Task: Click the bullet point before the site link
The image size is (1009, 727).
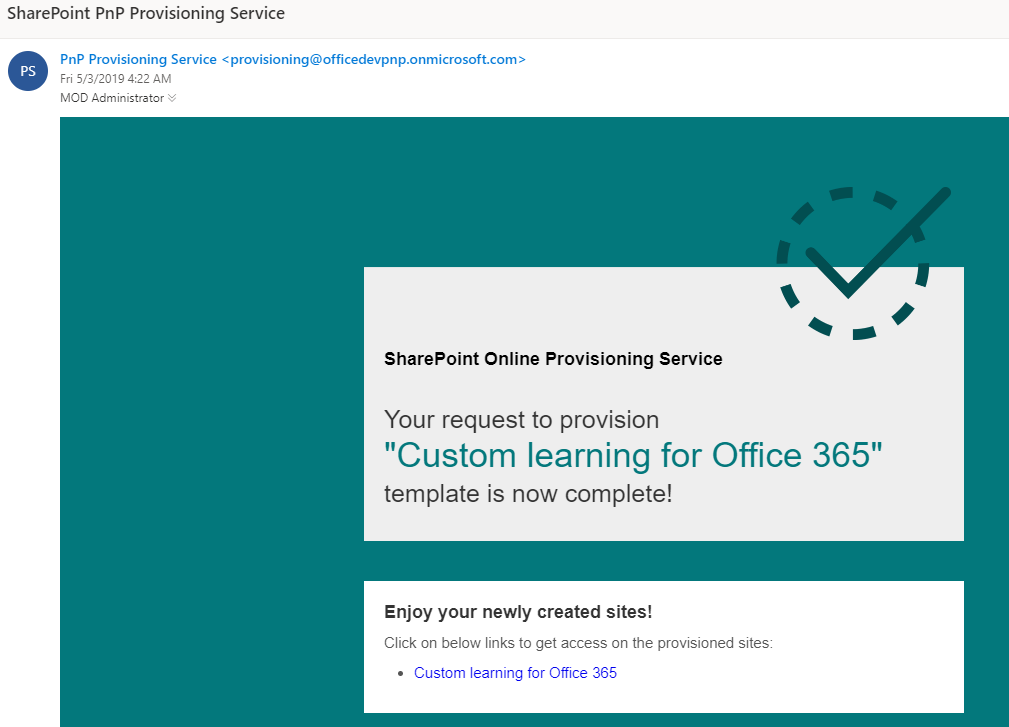Action: point(401,674)
